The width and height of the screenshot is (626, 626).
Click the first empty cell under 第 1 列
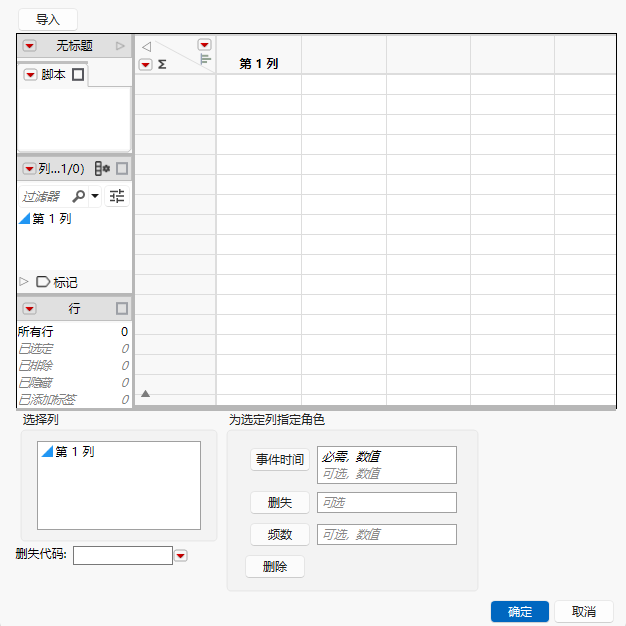coord(259,85)
